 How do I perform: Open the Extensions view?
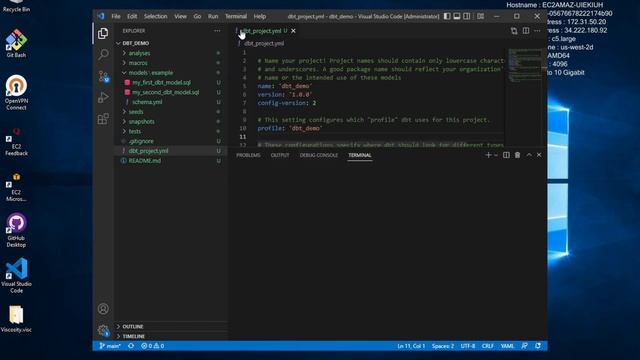click(x=103, y=119)
